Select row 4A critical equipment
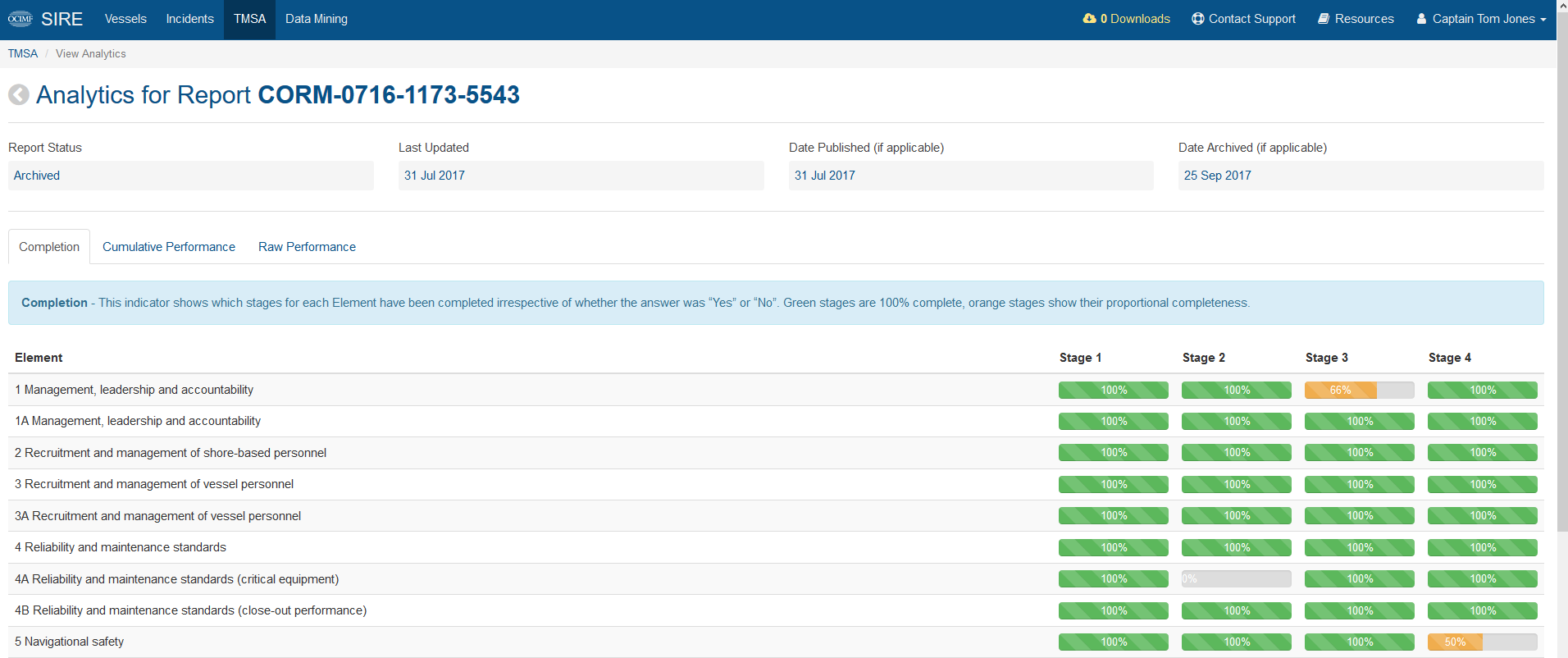 (776, 579)
